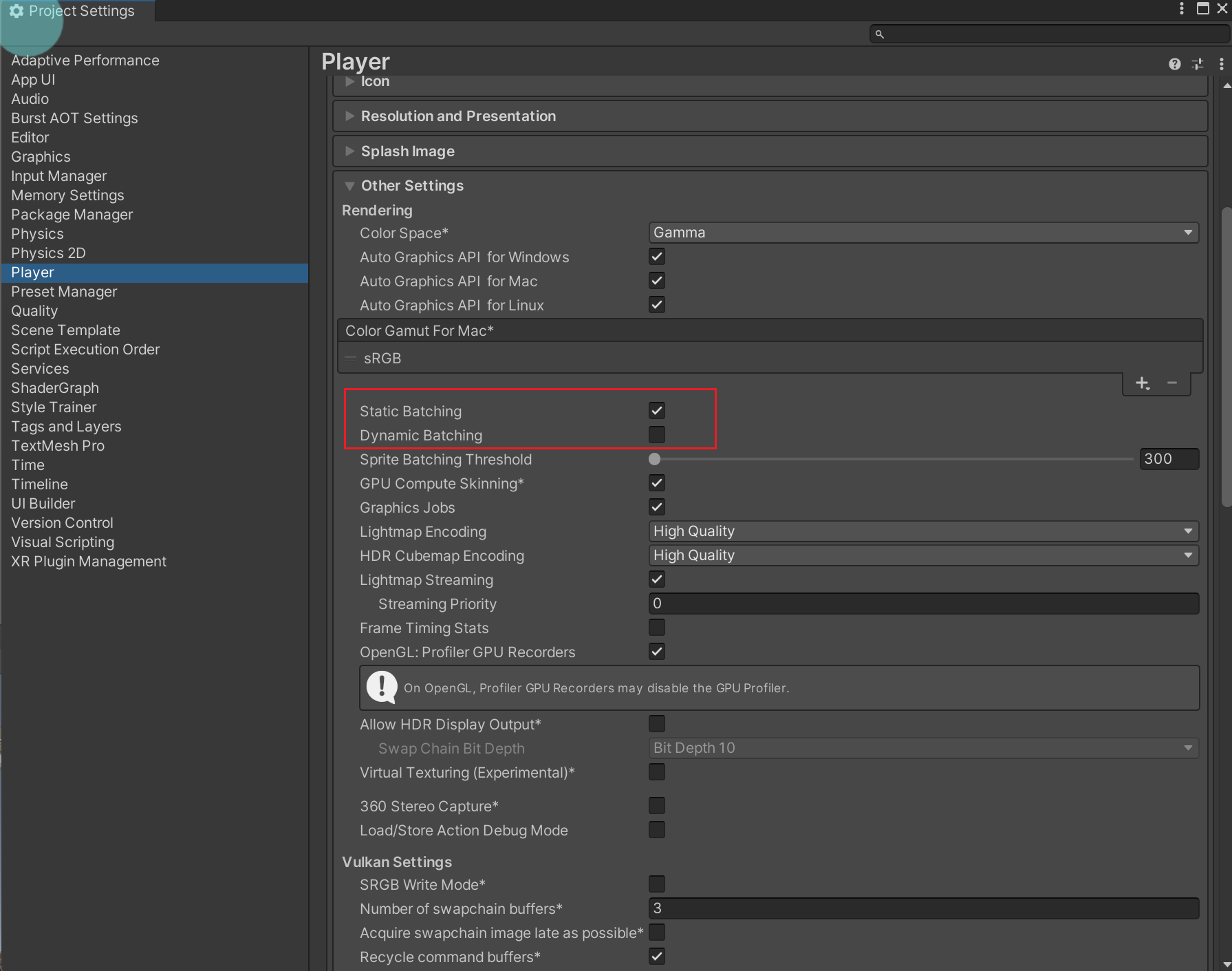Expand the Resolution and Presentation section
Screen dimensions: 1232x971
pyautogui.click(x=458, y=116)
